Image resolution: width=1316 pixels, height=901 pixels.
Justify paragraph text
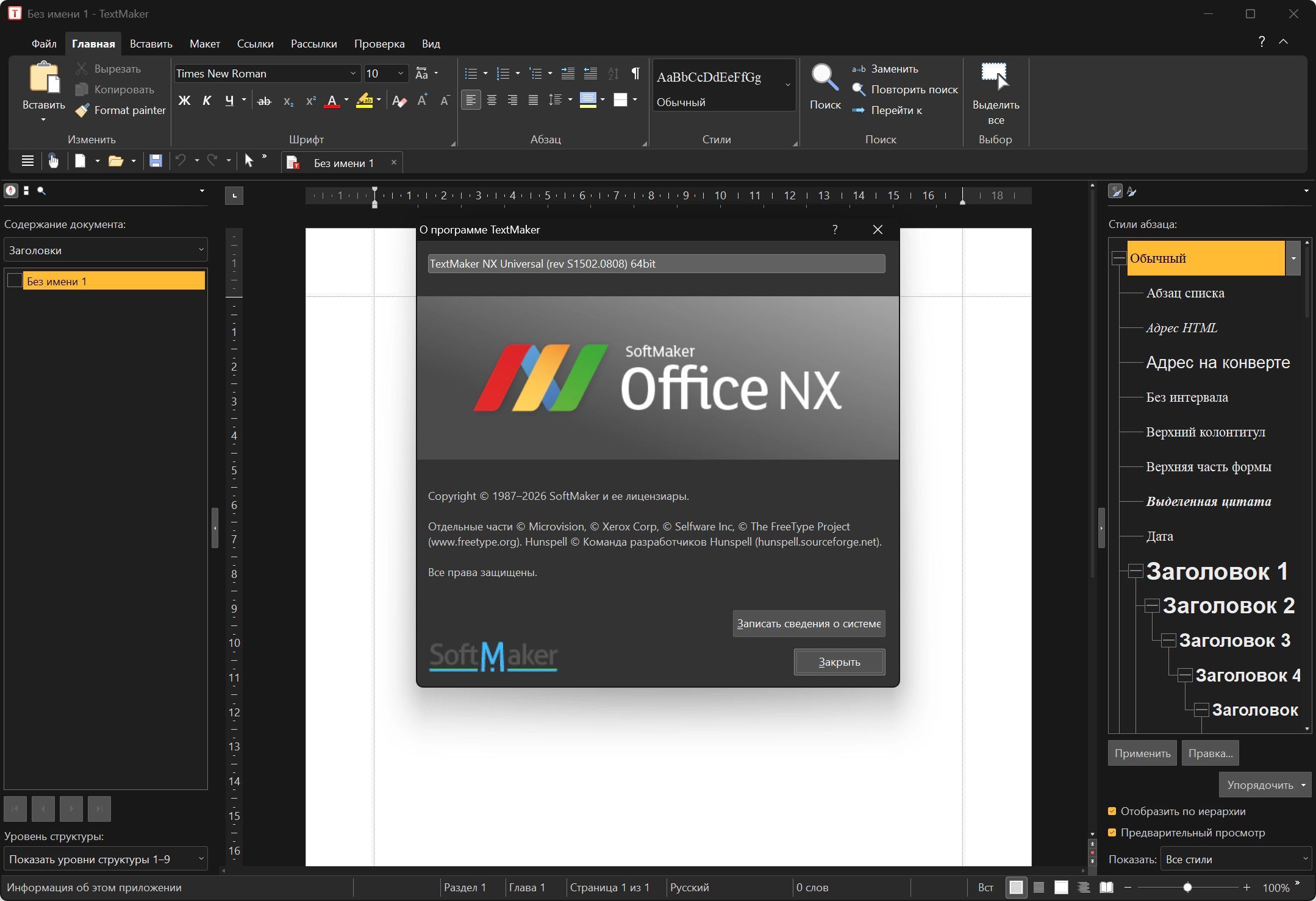click(x=533, y=100)
